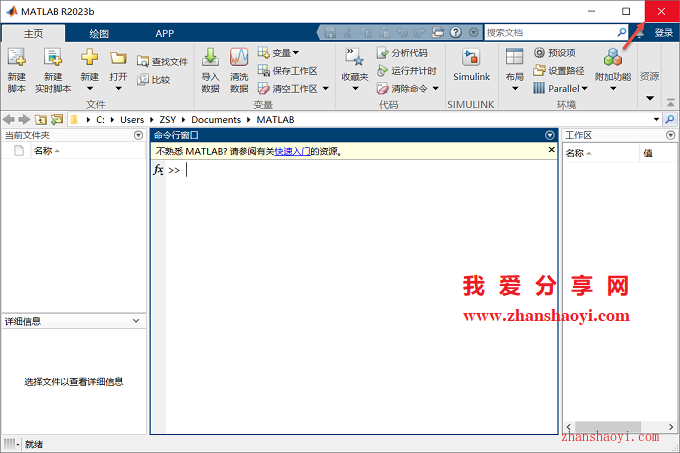680x453 pixels.
Task: Click the navigate Back arrow
Action: pyautogui.click(x=9, y=119)
